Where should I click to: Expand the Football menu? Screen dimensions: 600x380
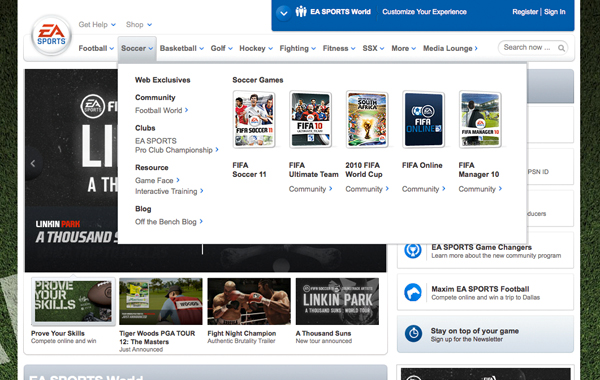96,48
